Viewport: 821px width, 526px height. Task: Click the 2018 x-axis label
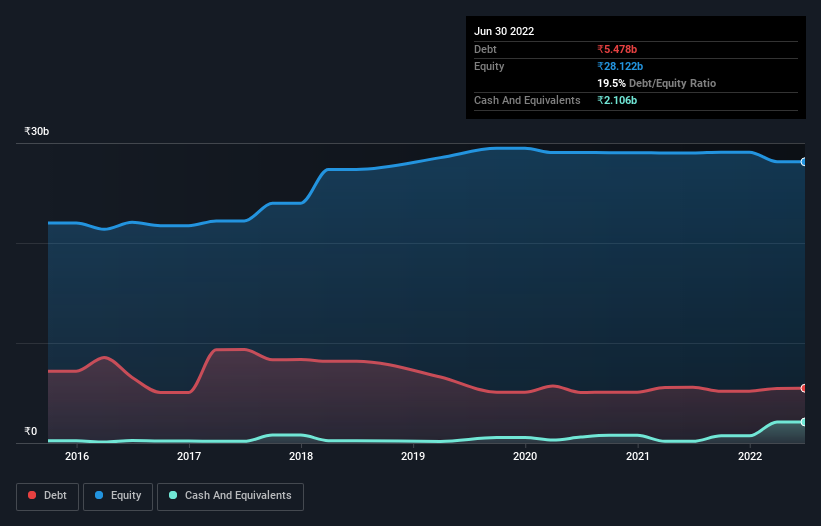[x=301, y=456]
